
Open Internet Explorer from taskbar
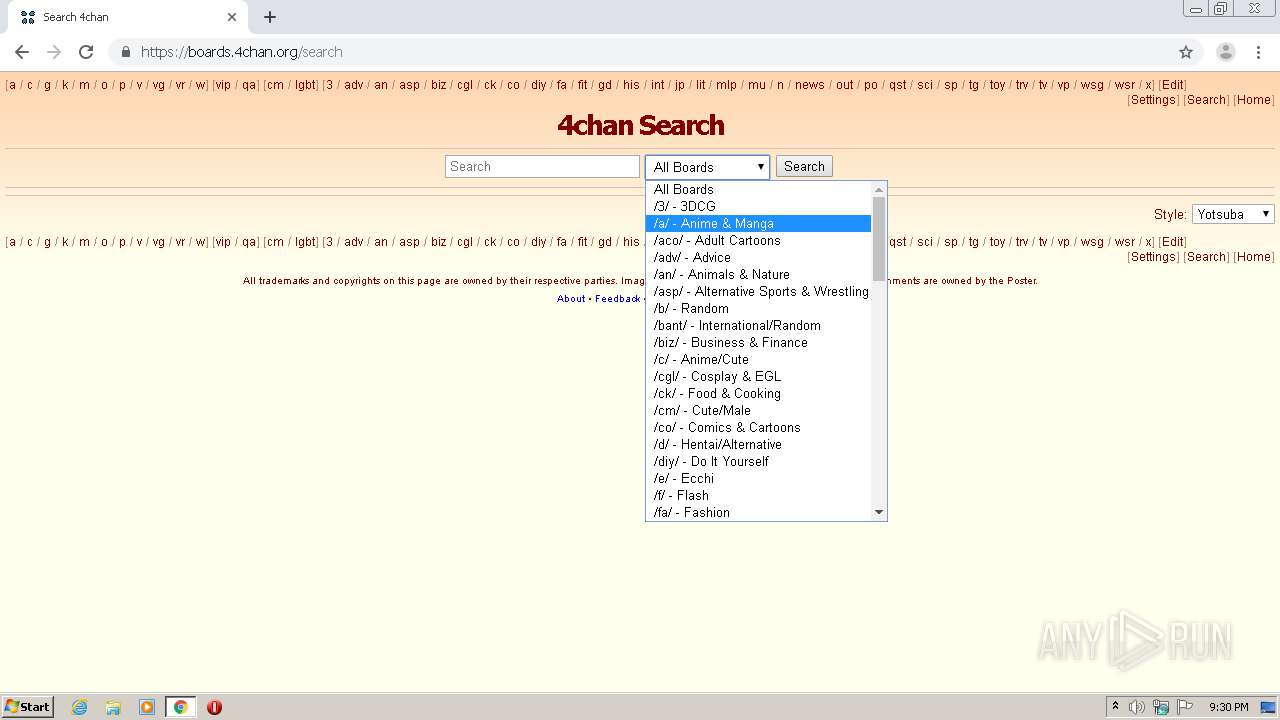point(79,707)
